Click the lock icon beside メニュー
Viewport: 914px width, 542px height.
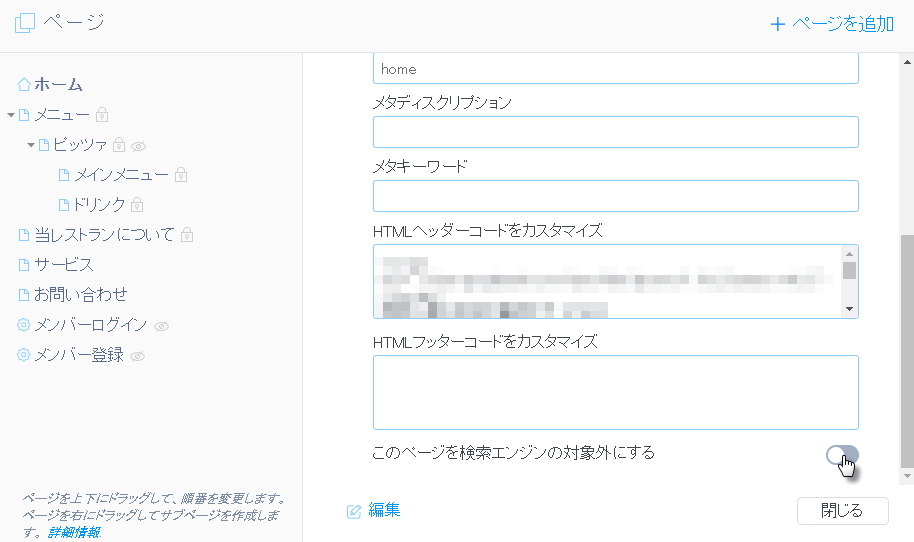click(x=102, y=115)
